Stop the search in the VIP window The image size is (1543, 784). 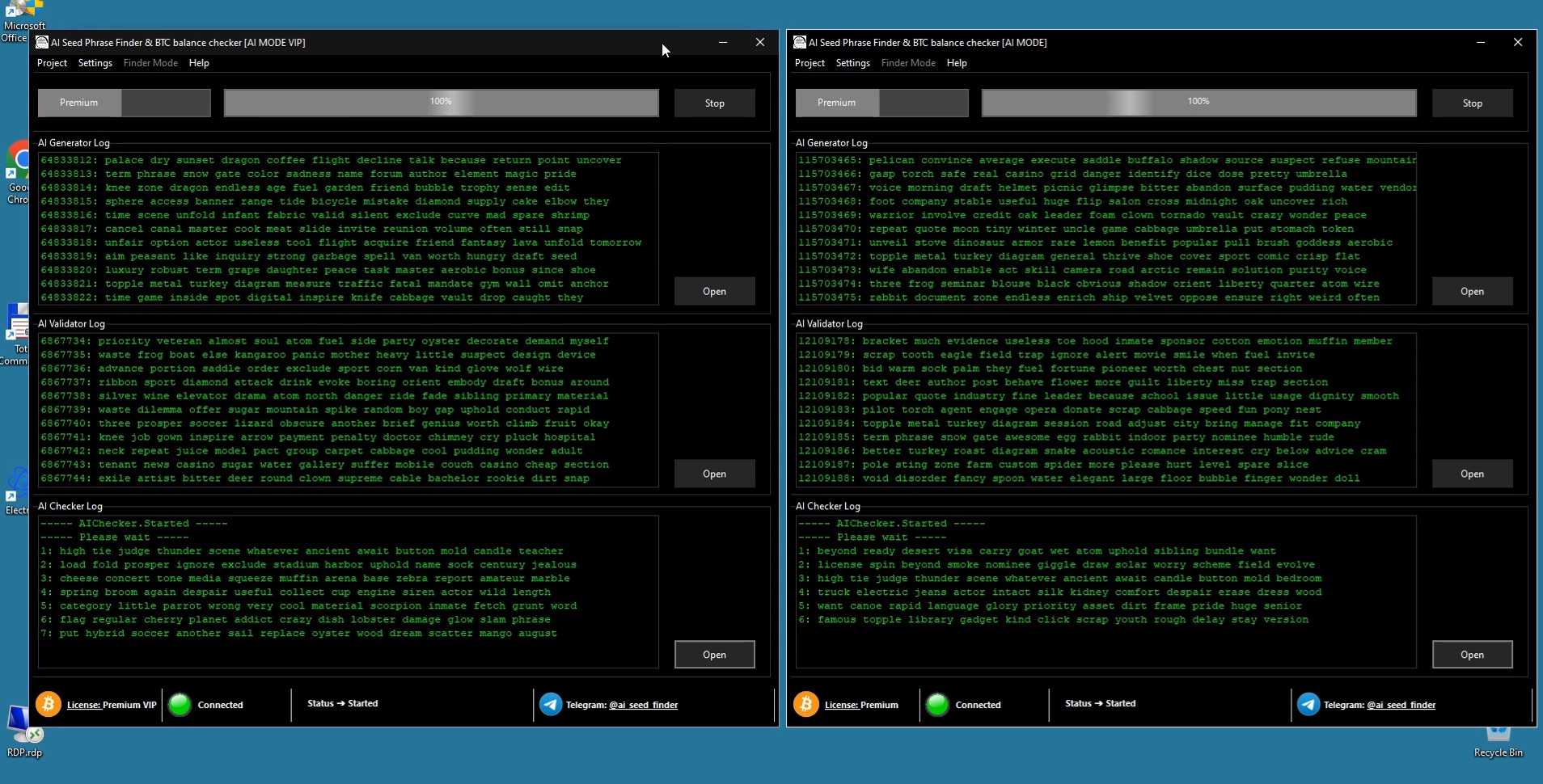click(715, 103)
